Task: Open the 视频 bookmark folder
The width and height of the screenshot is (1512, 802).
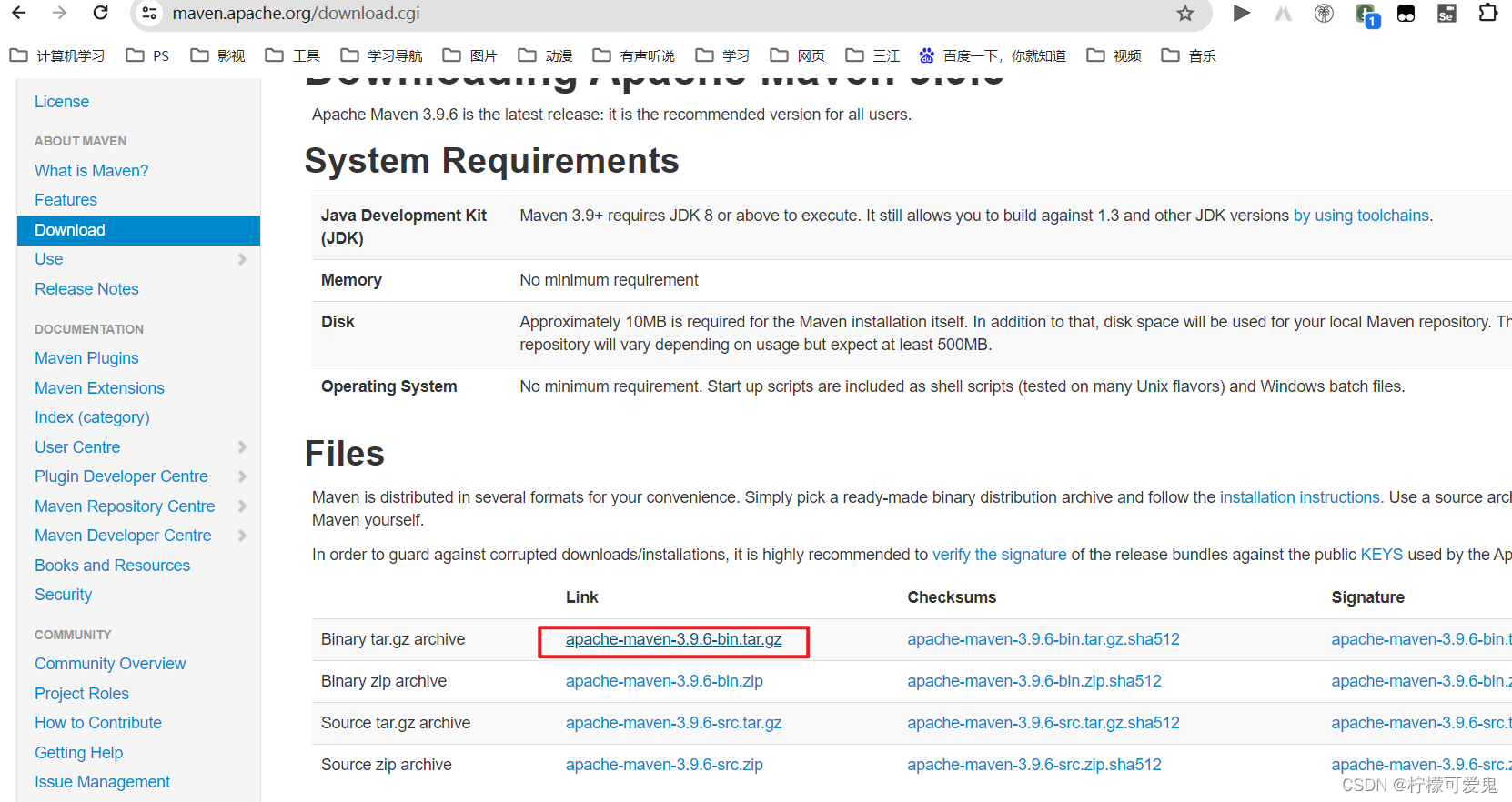Action: 1114,55
